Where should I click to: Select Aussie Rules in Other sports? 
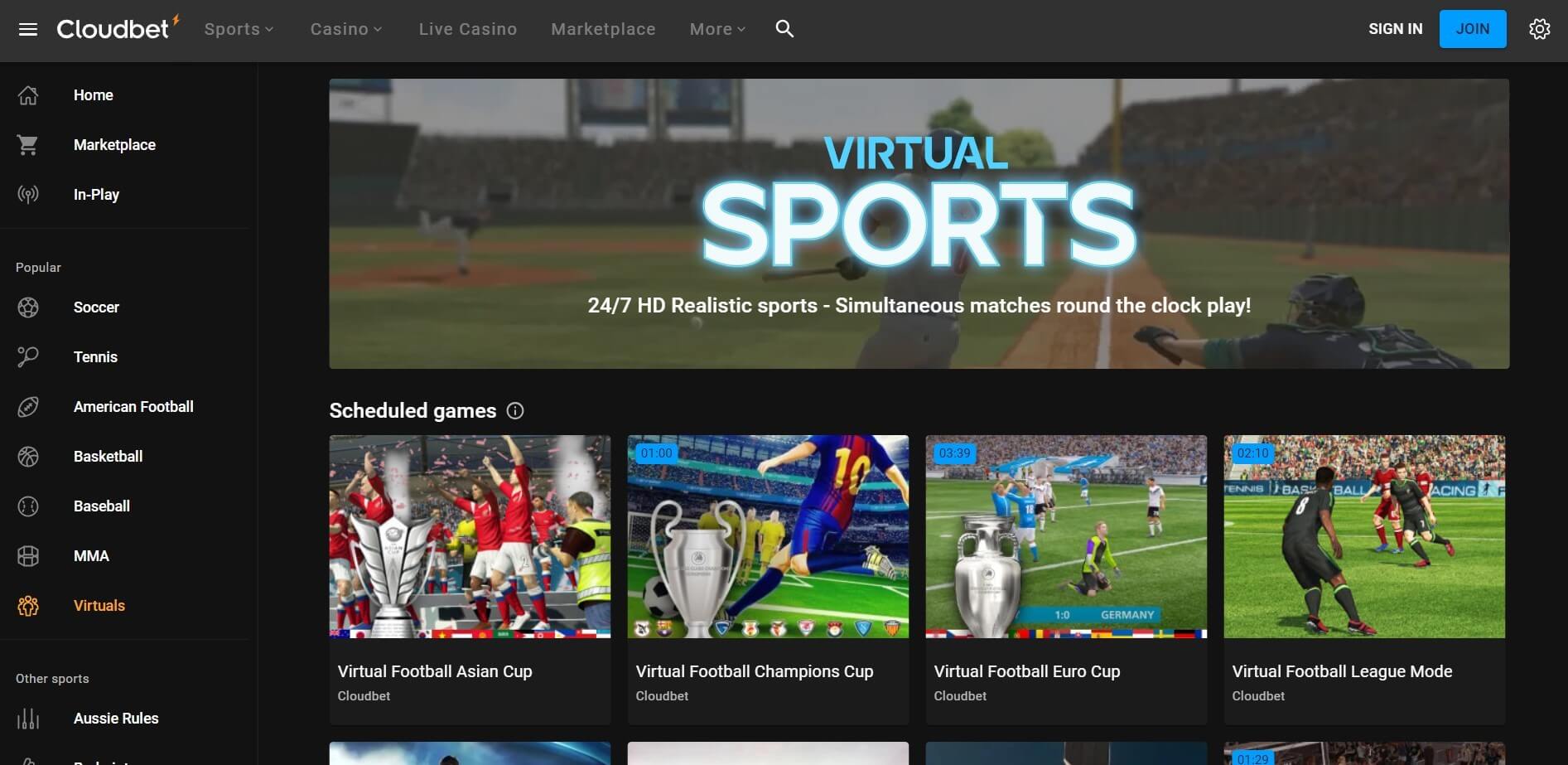[x=116, y=719]
